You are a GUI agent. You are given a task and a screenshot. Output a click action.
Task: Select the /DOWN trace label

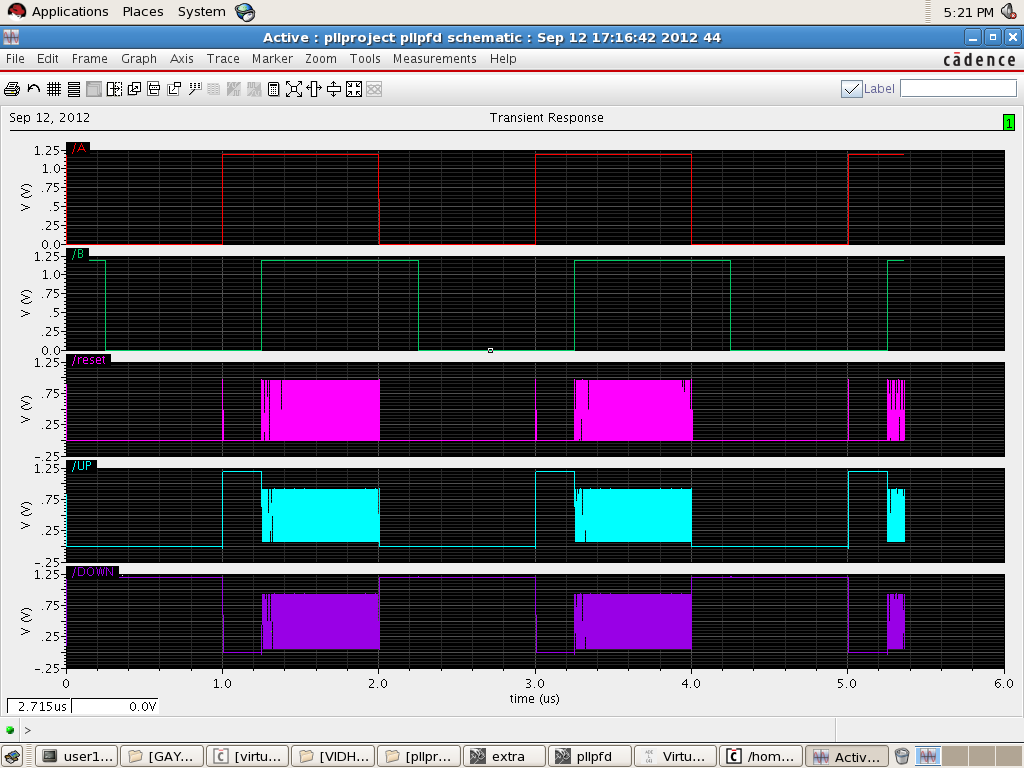93,571
